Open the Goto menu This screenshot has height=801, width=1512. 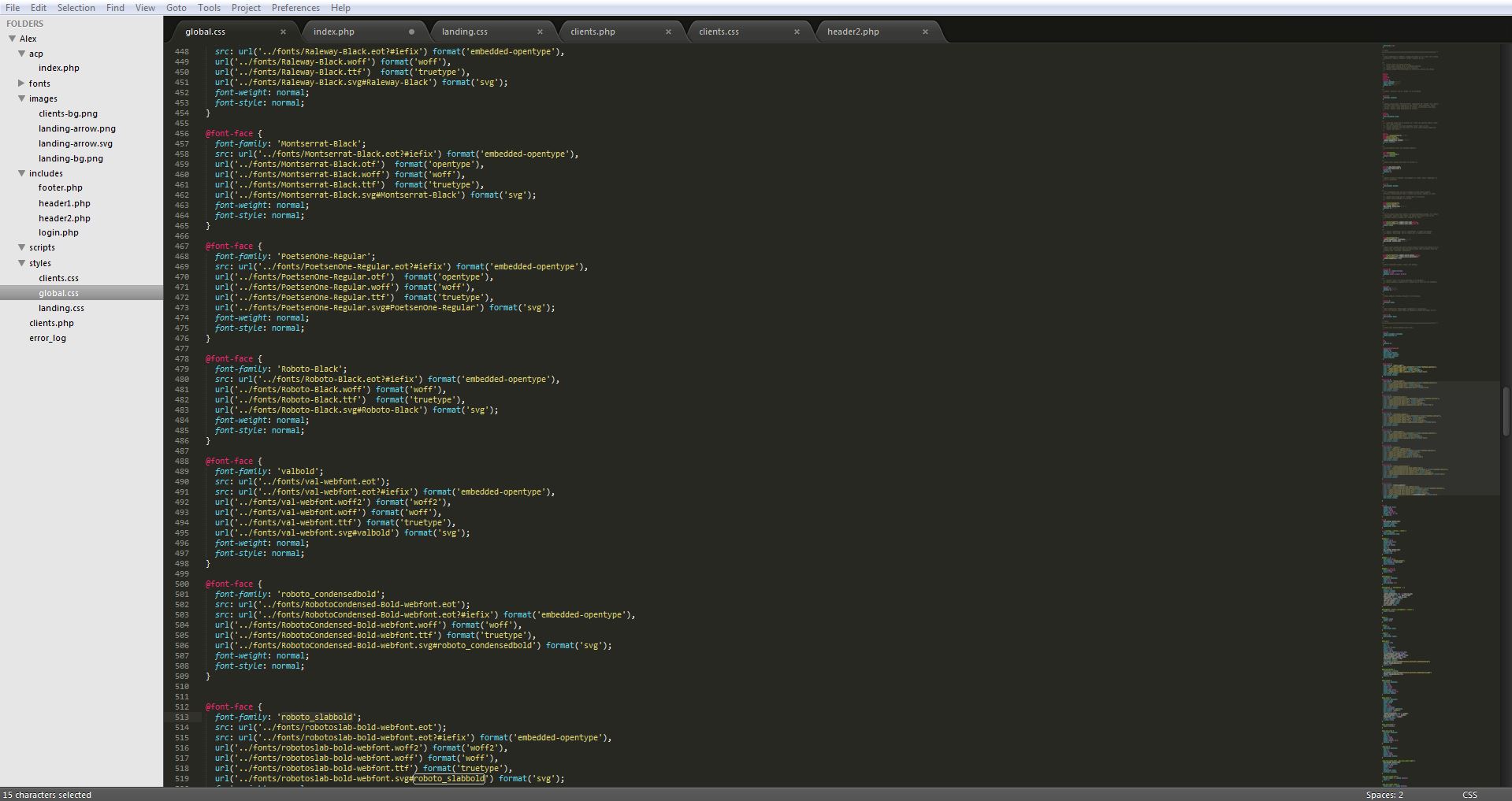tap(176, 8)
